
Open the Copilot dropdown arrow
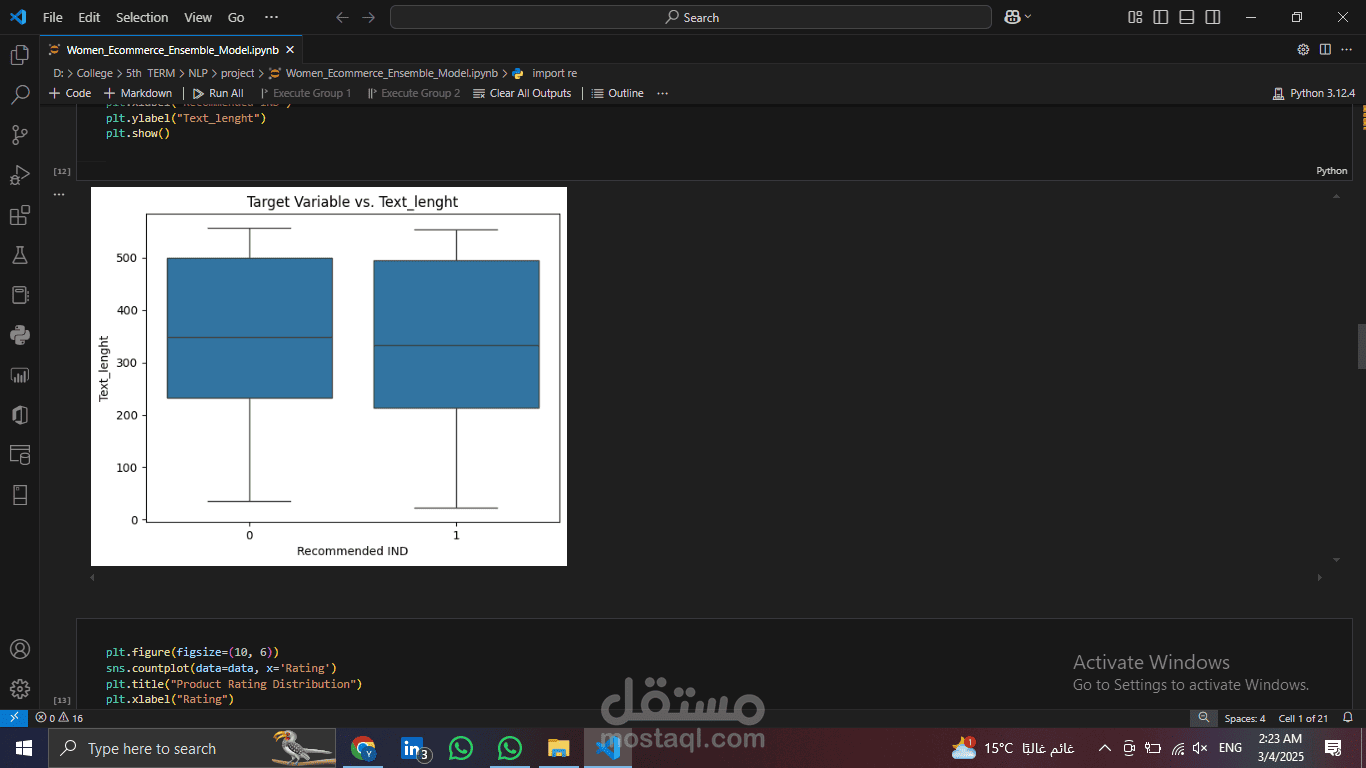point(1028,17)
